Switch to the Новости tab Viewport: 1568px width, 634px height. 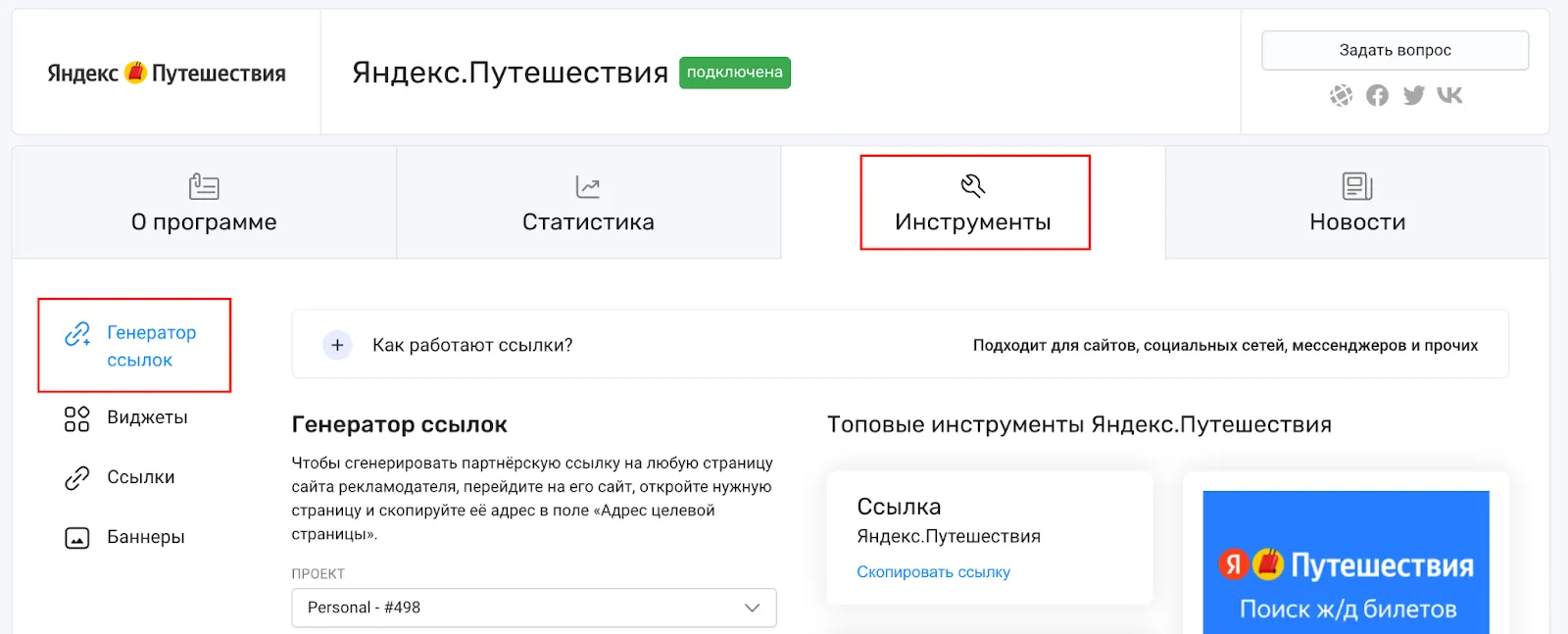pyautogui.click(x=1357, y=203)
